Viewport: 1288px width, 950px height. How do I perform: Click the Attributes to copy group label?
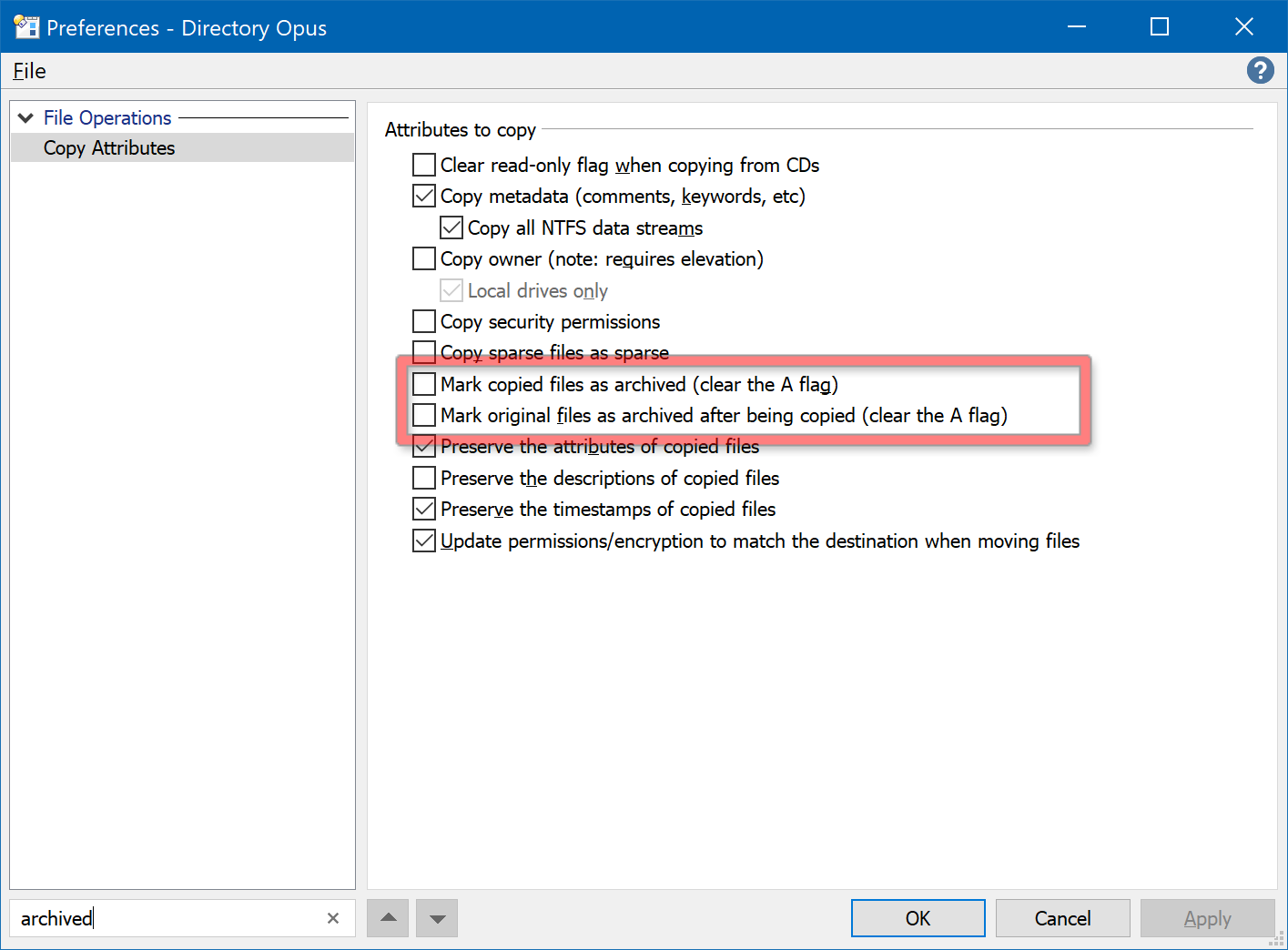point(460,129)
